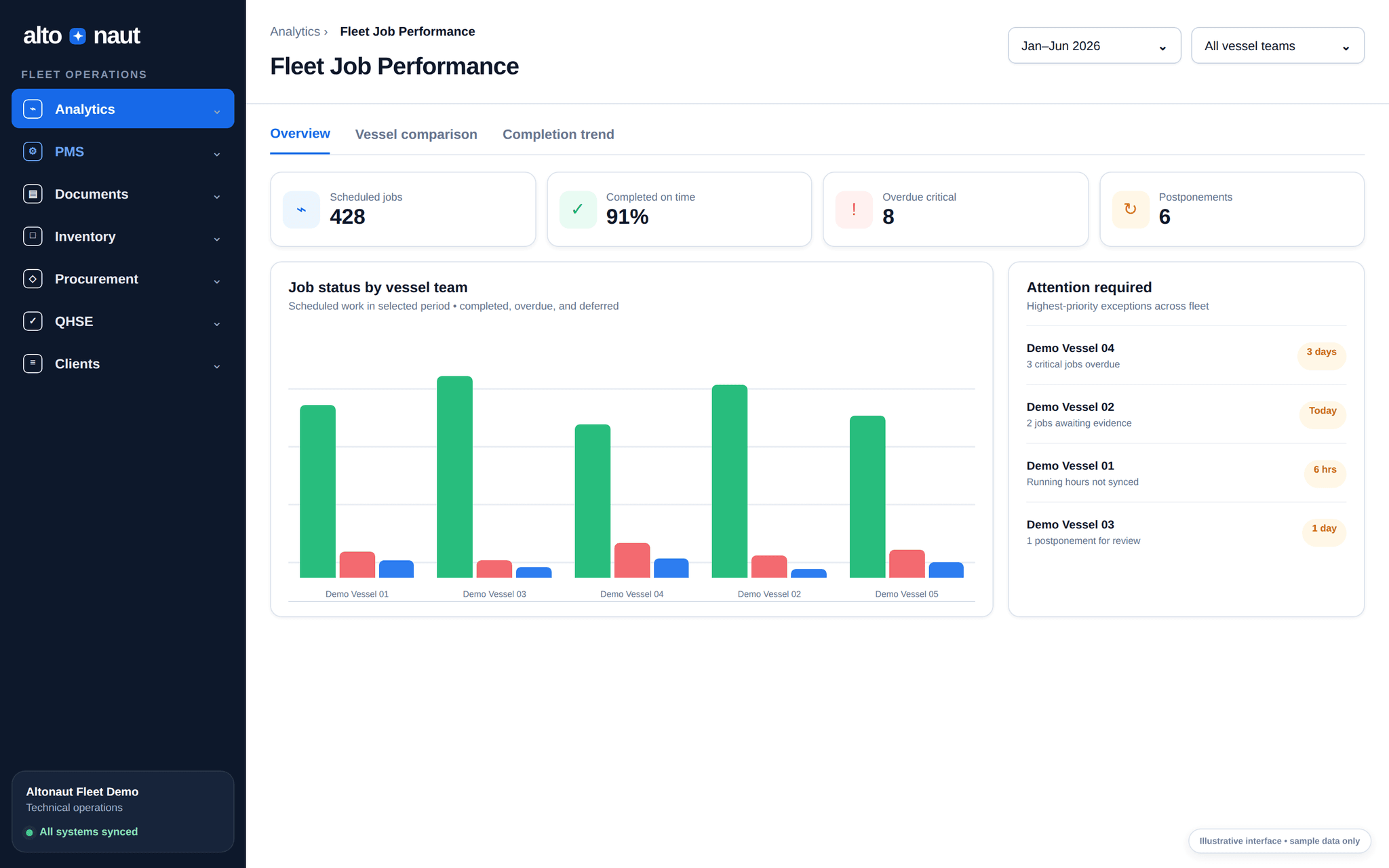Click the Procurement diamond icon
The width and height of the screenshot is (1389, 868).
[33, 279]
